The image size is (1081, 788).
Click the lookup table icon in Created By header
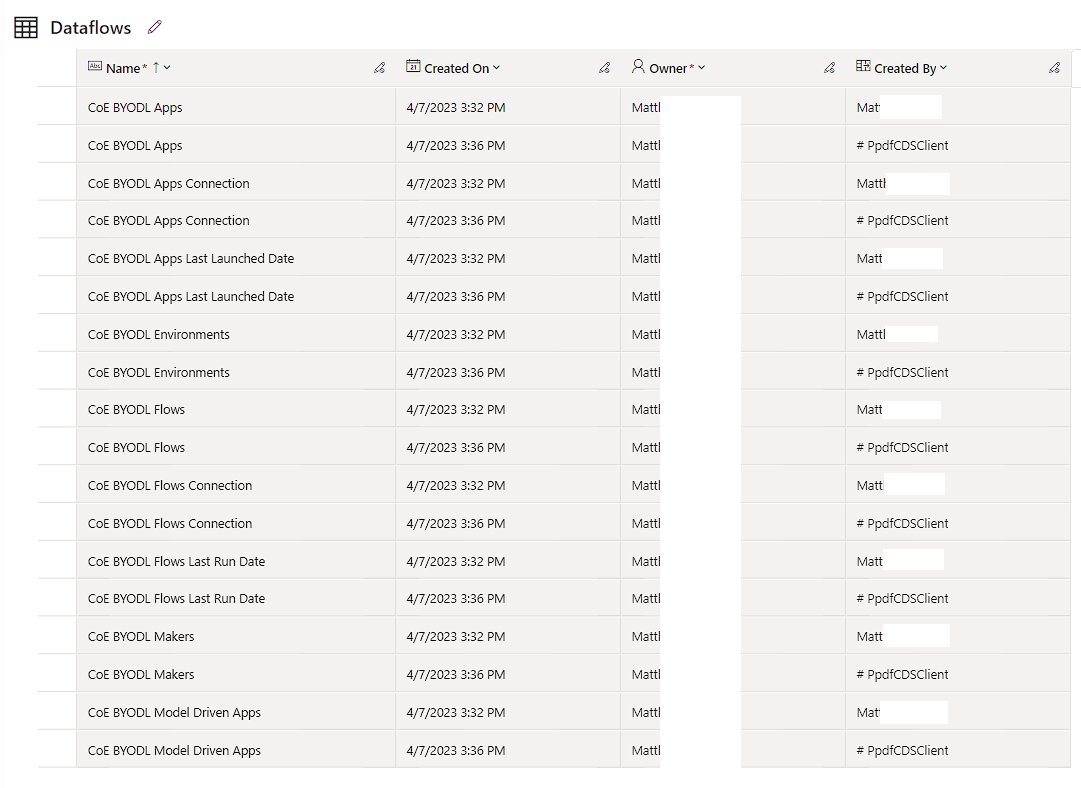click(x=862, y=67)
